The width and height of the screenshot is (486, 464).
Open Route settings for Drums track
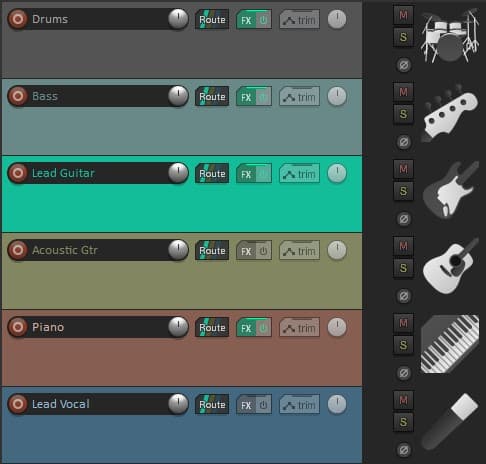pos(212,20)
